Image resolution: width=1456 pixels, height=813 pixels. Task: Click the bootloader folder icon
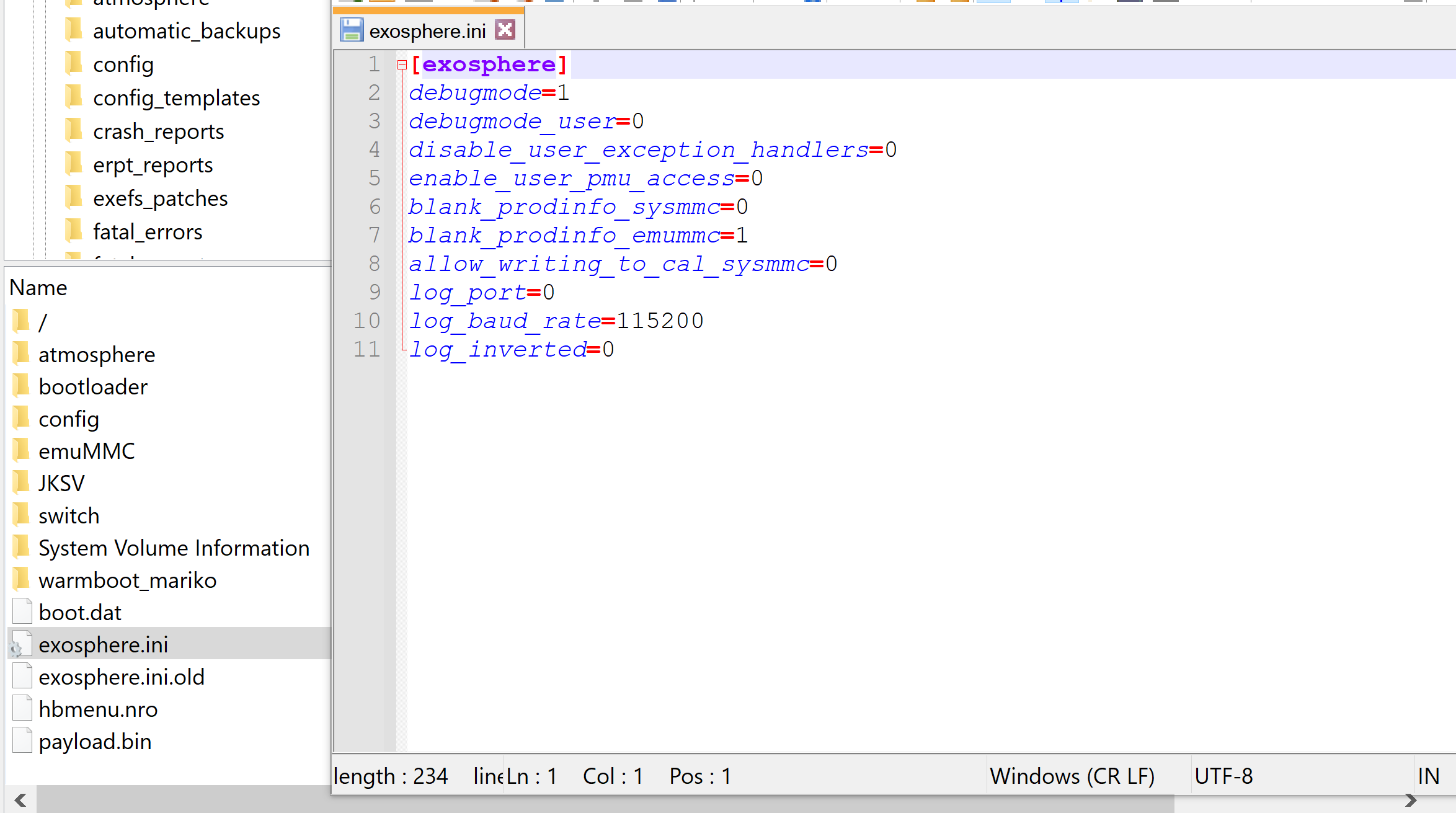tap(21, 385)
